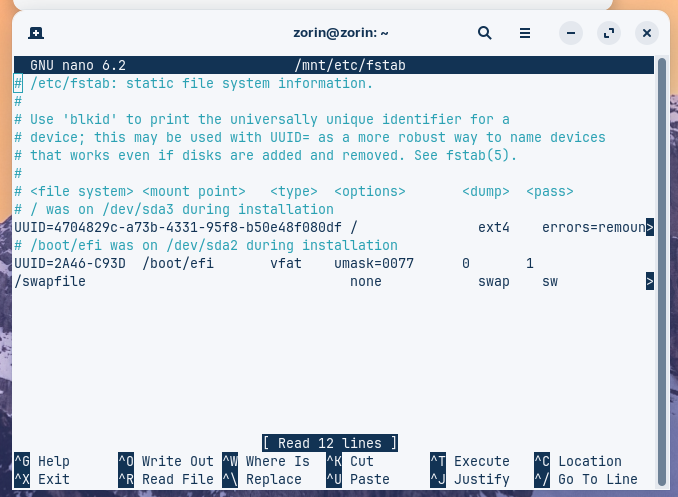Place cursor on the /swapfile line

coord(50,282)
